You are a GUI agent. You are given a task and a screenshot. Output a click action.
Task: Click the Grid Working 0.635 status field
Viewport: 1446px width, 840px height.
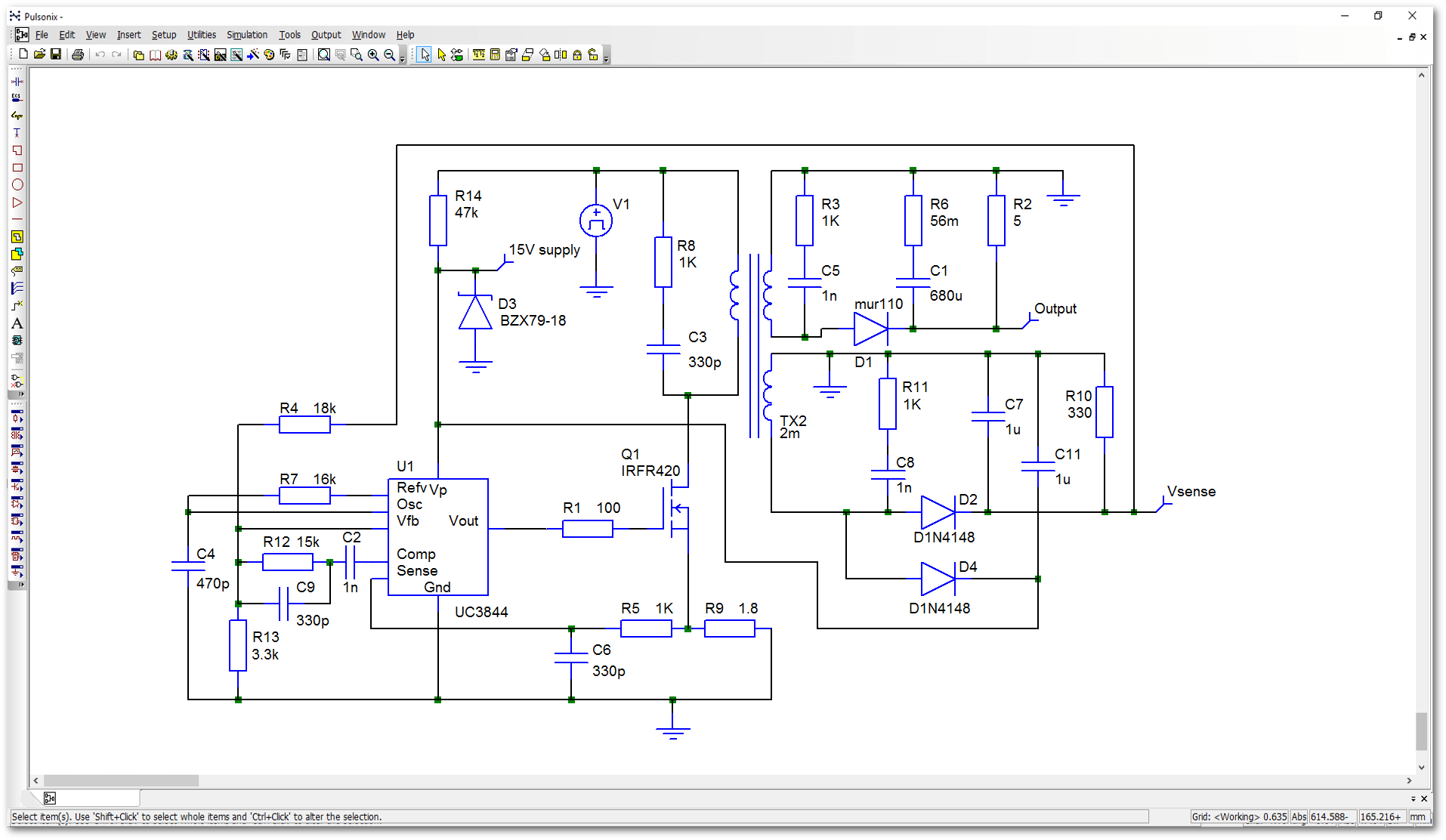pos(1238,817)
